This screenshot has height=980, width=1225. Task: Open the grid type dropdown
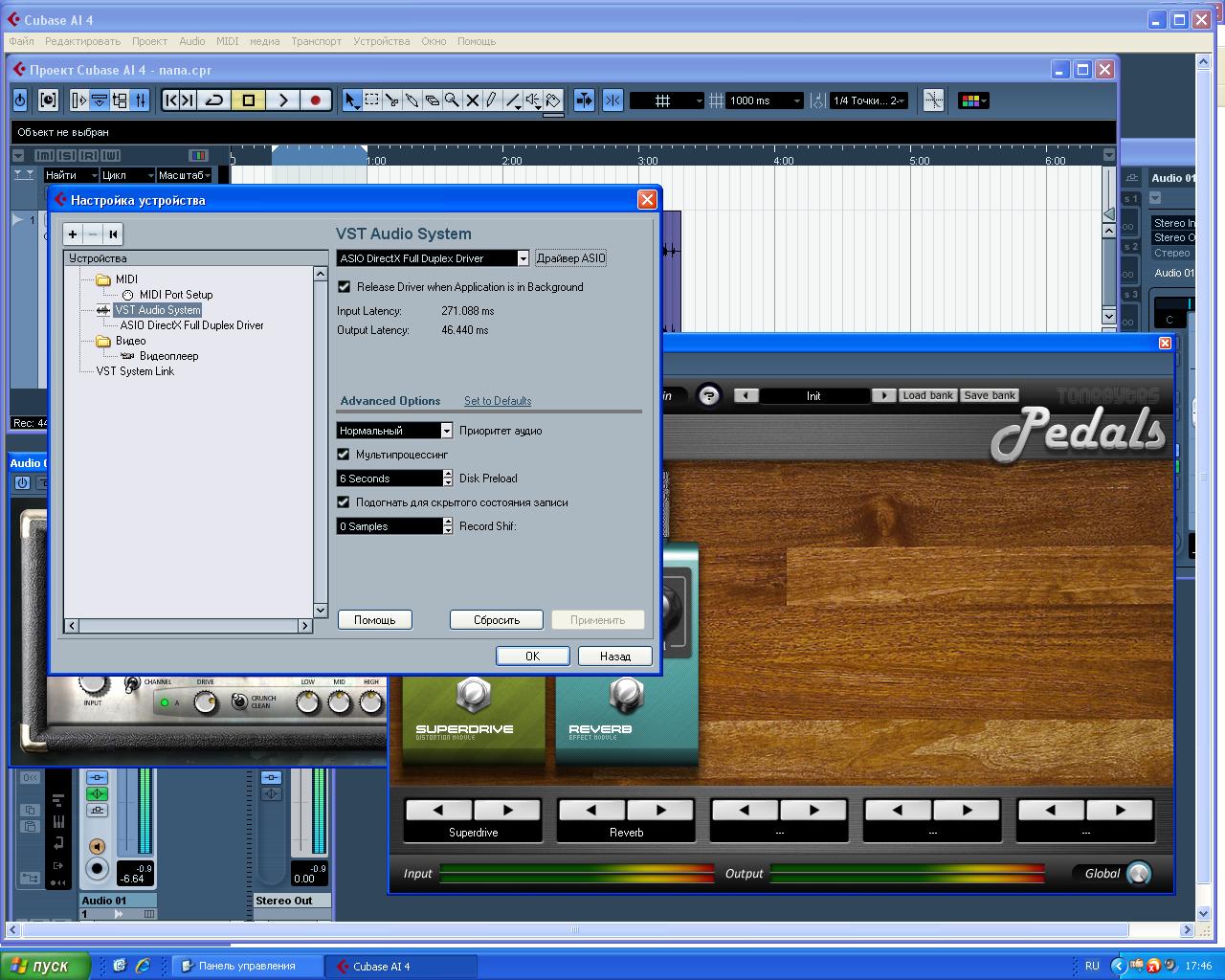(667, 100)
